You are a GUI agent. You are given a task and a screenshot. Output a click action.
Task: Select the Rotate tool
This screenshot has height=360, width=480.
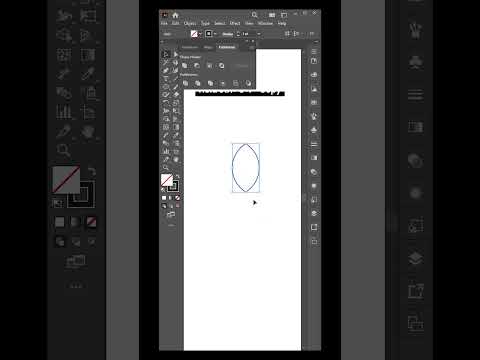166,103
